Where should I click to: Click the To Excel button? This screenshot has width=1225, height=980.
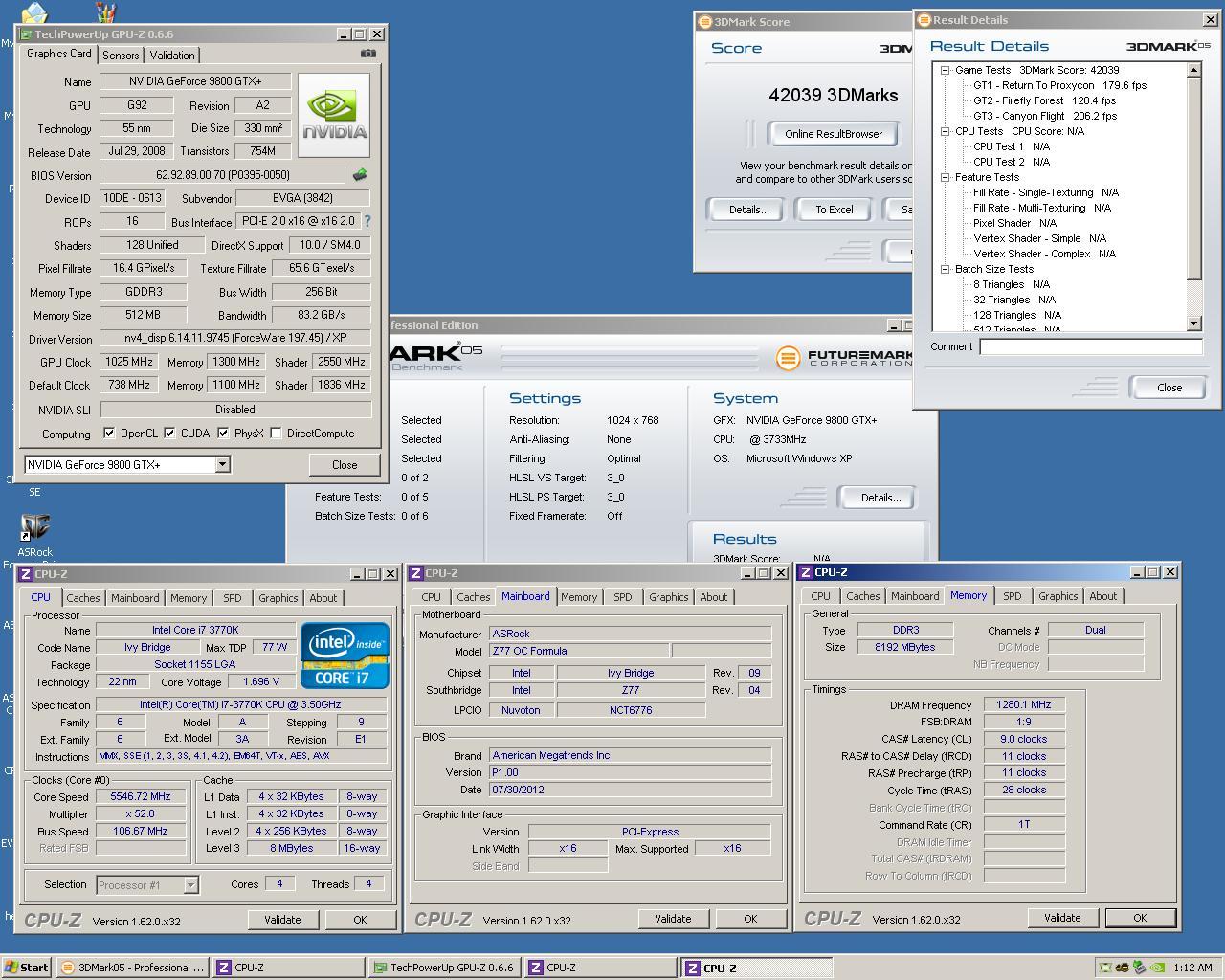(x=834, y=210)
